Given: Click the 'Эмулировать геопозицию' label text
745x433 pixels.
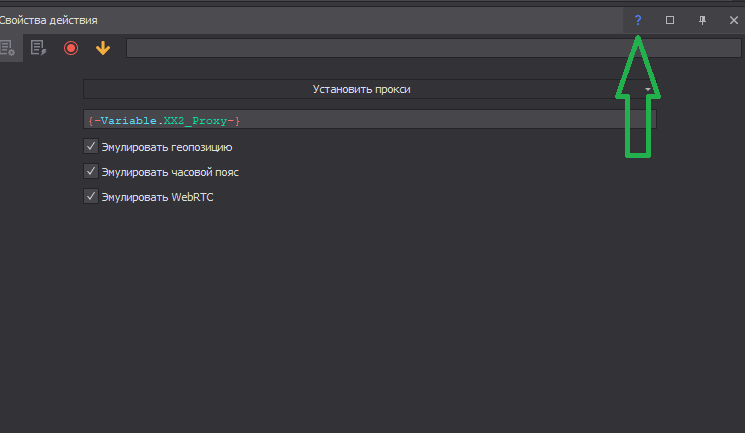Looking at the screenshot, I should [167, 147].
